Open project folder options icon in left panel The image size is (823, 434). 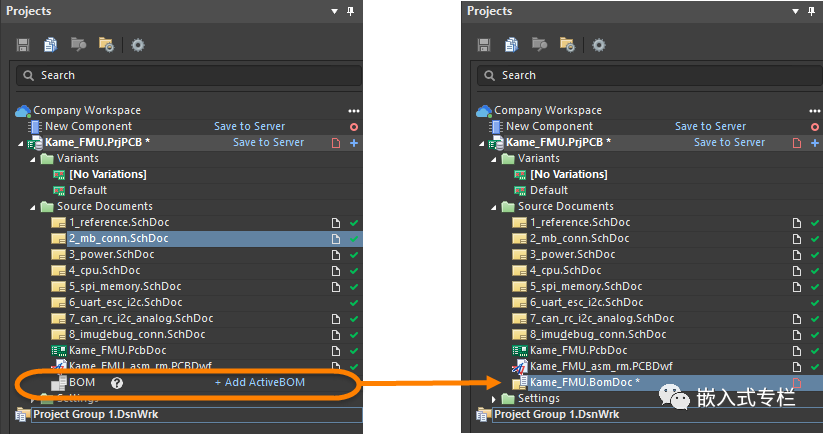coord(106,45)
